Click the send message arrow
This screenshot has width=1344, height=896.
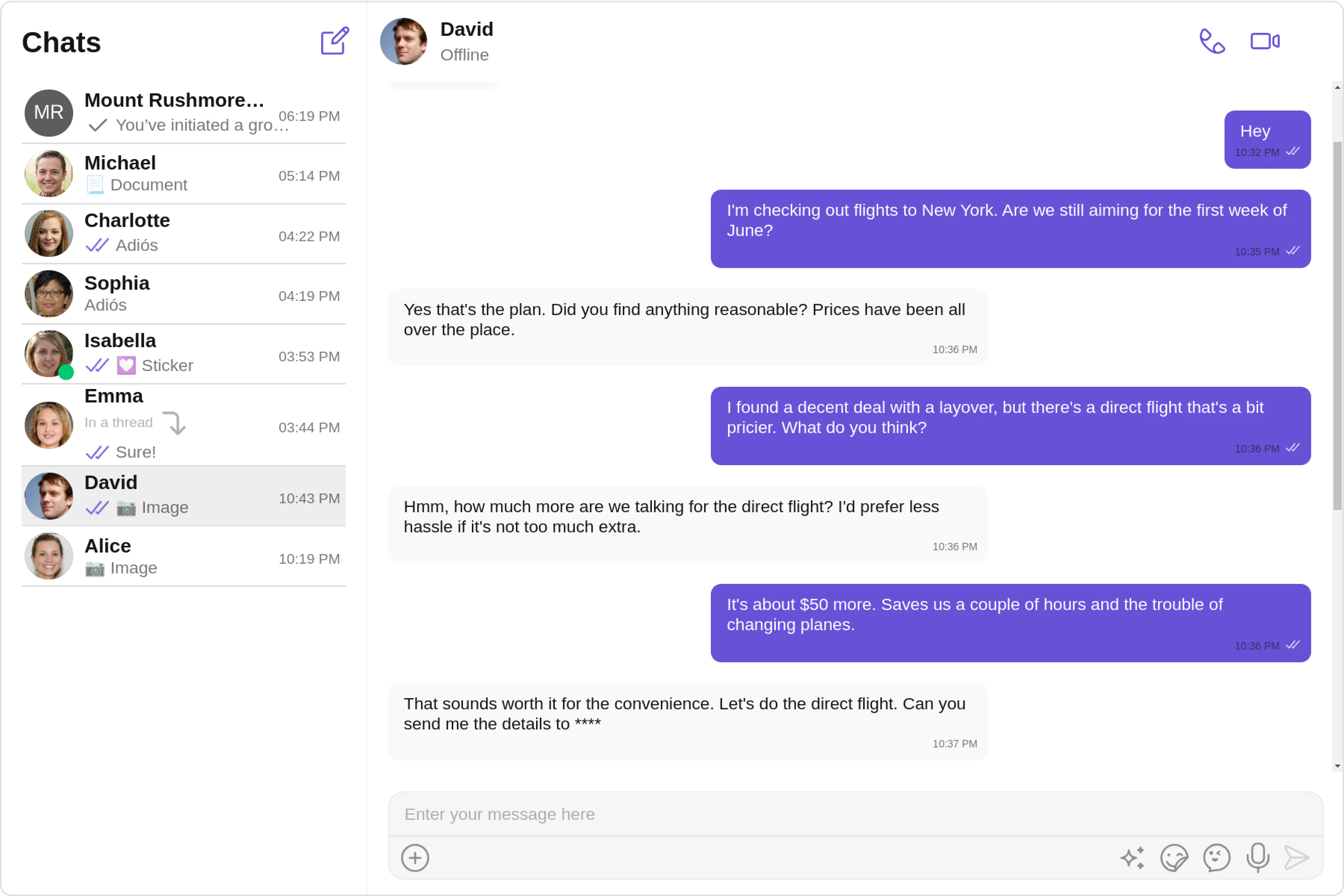[x=1297, y=858]
